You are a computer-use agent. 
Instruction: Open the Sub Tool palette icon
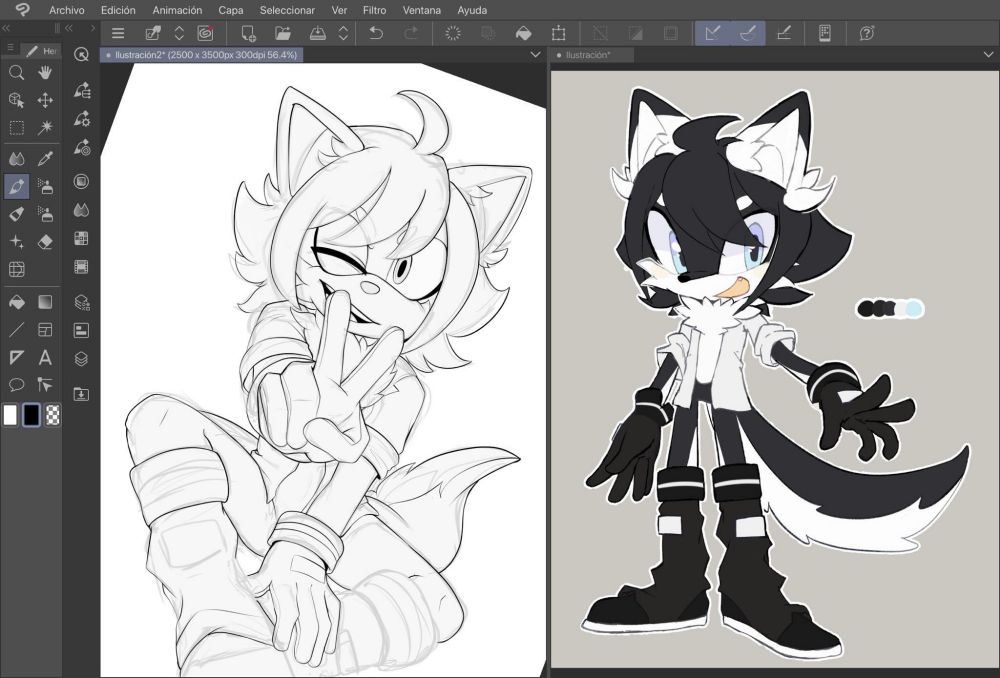[x=82, y=91]
